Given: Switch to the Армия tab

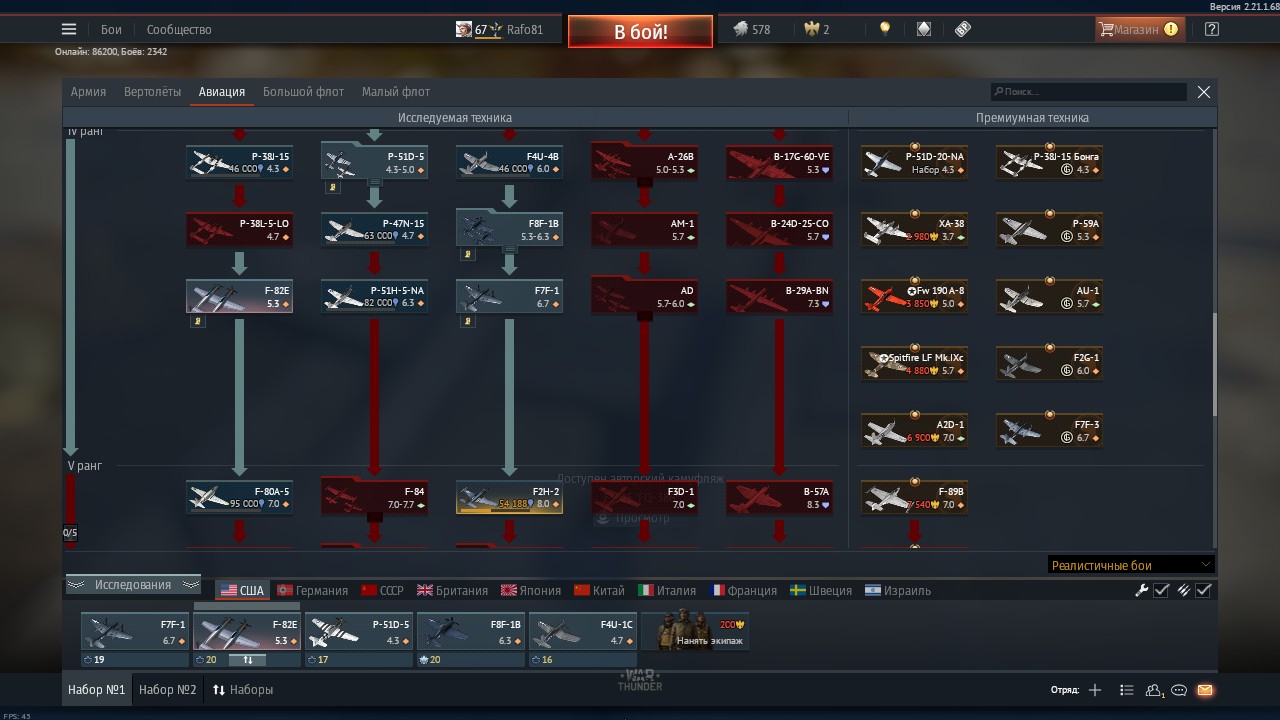Looking at the screenshot, I should coord(88,91).
